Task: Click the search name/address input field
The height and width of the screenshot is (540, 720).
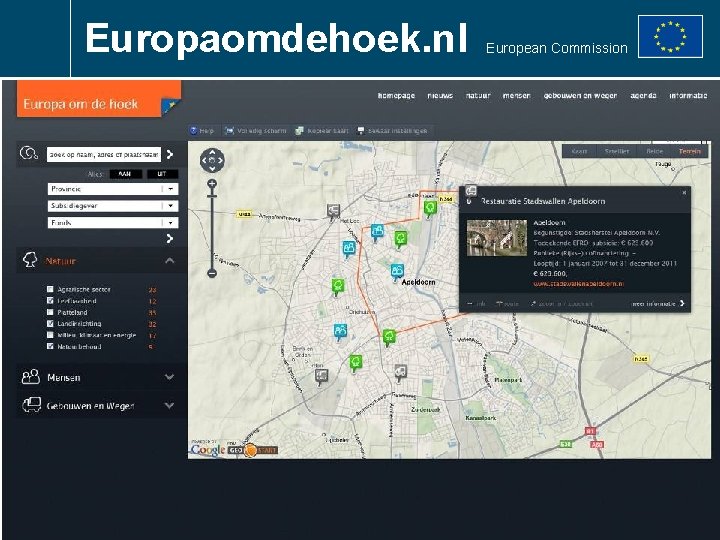Action: coord(104,155)
